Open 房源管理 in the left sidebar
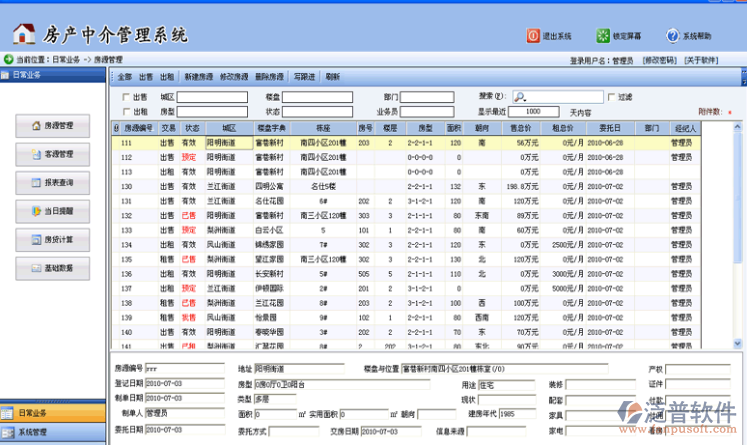This screenshot has width=747, height=445. tap(53, 126)
